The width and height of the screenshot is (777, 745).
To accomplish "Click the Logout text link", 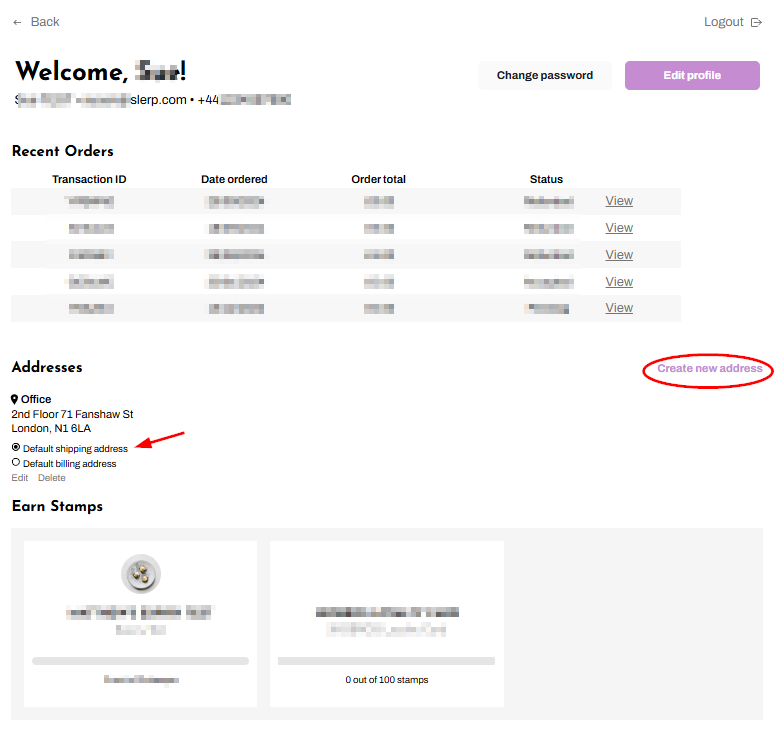I will [723, 22].
